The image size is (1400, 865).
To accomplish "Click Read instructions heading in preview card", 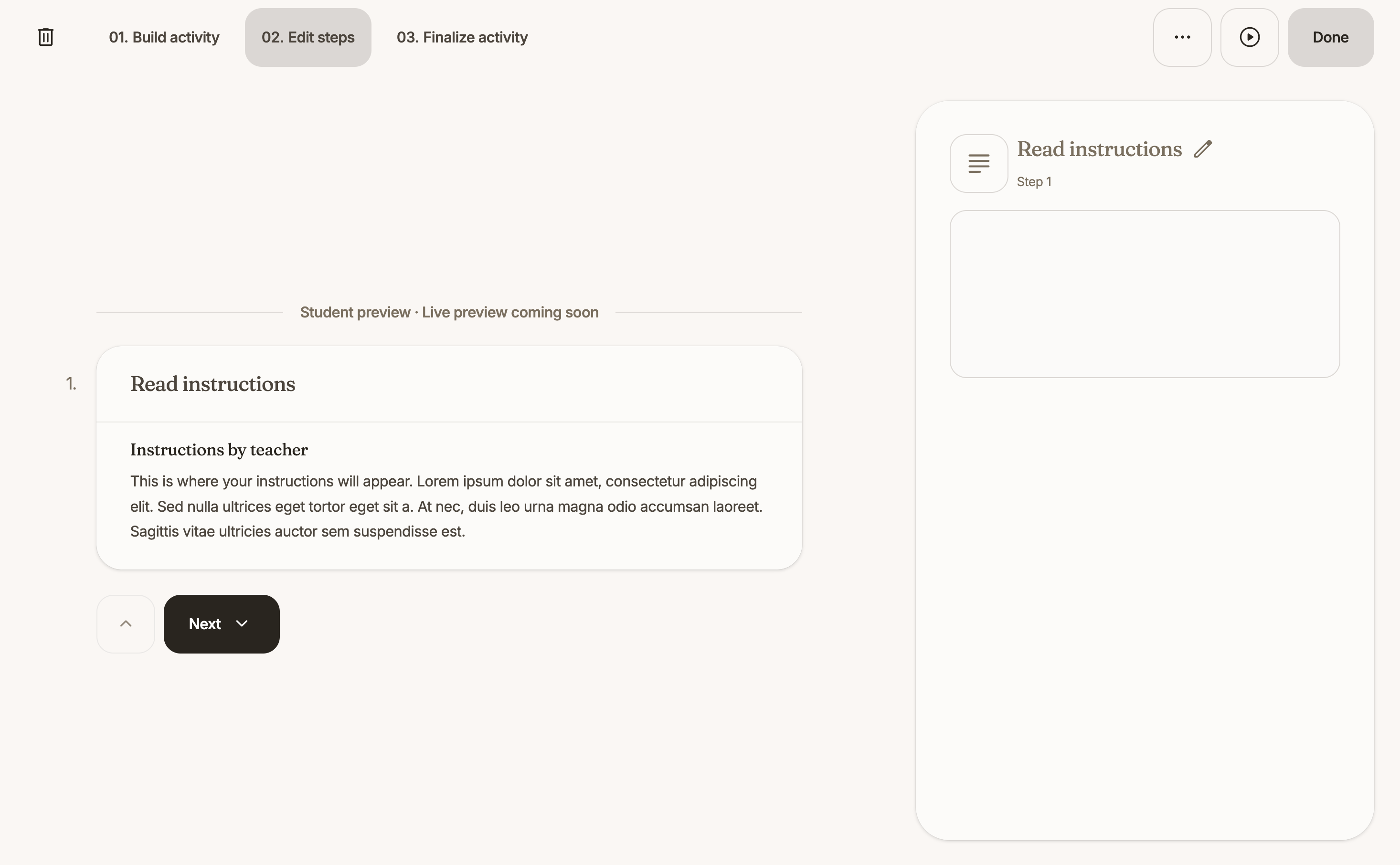I will click(213, 384).
